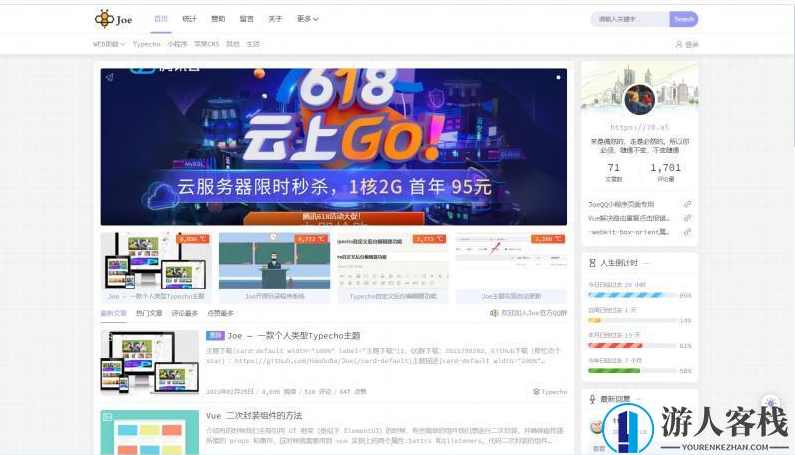Click the 1,701 comment count stat
Image resolution: width=795 pixels, height=455 pixels.
665,172
